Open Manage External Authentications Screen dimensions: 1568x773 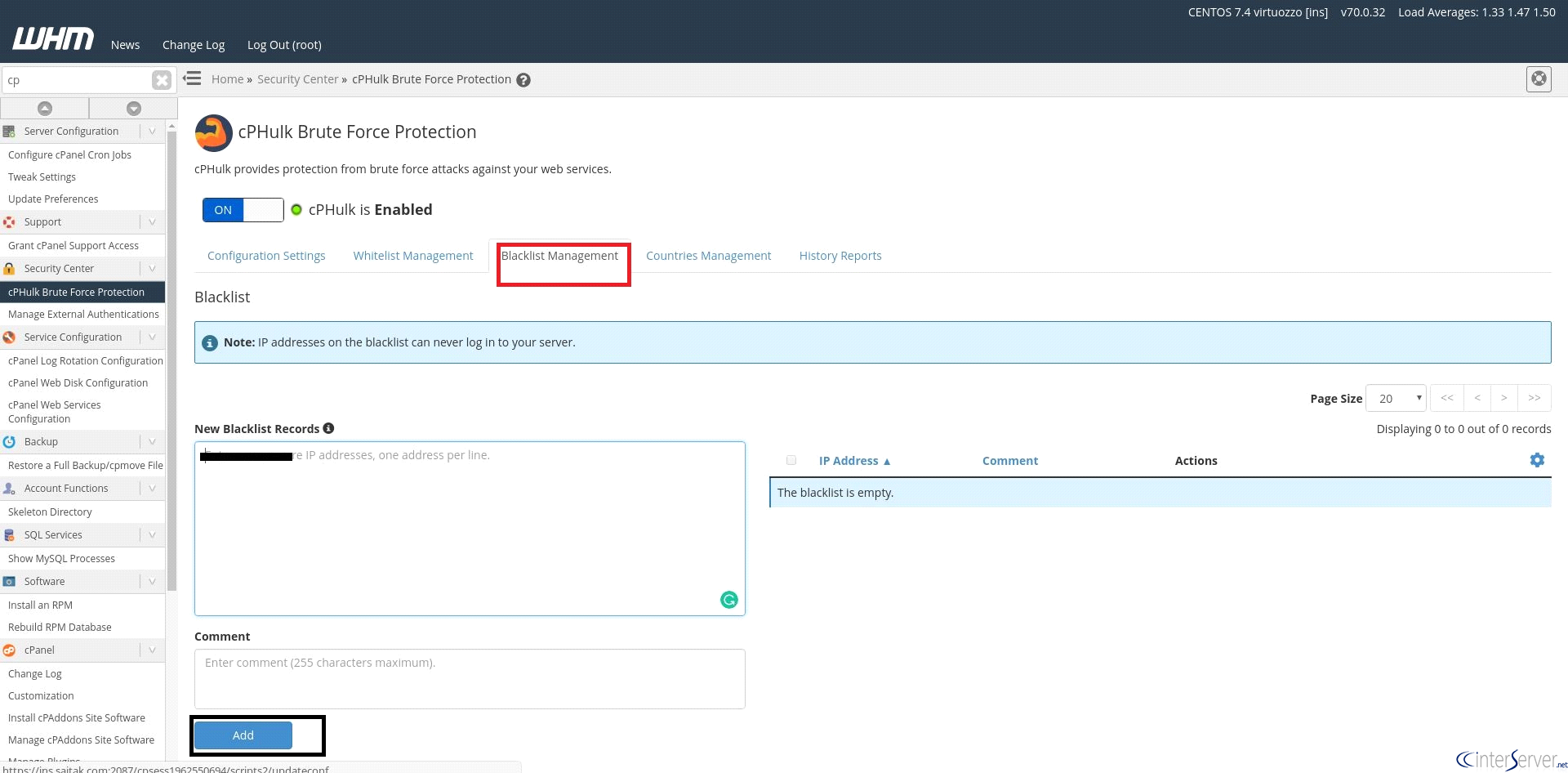pyautogui.click(x=83, y=315)
